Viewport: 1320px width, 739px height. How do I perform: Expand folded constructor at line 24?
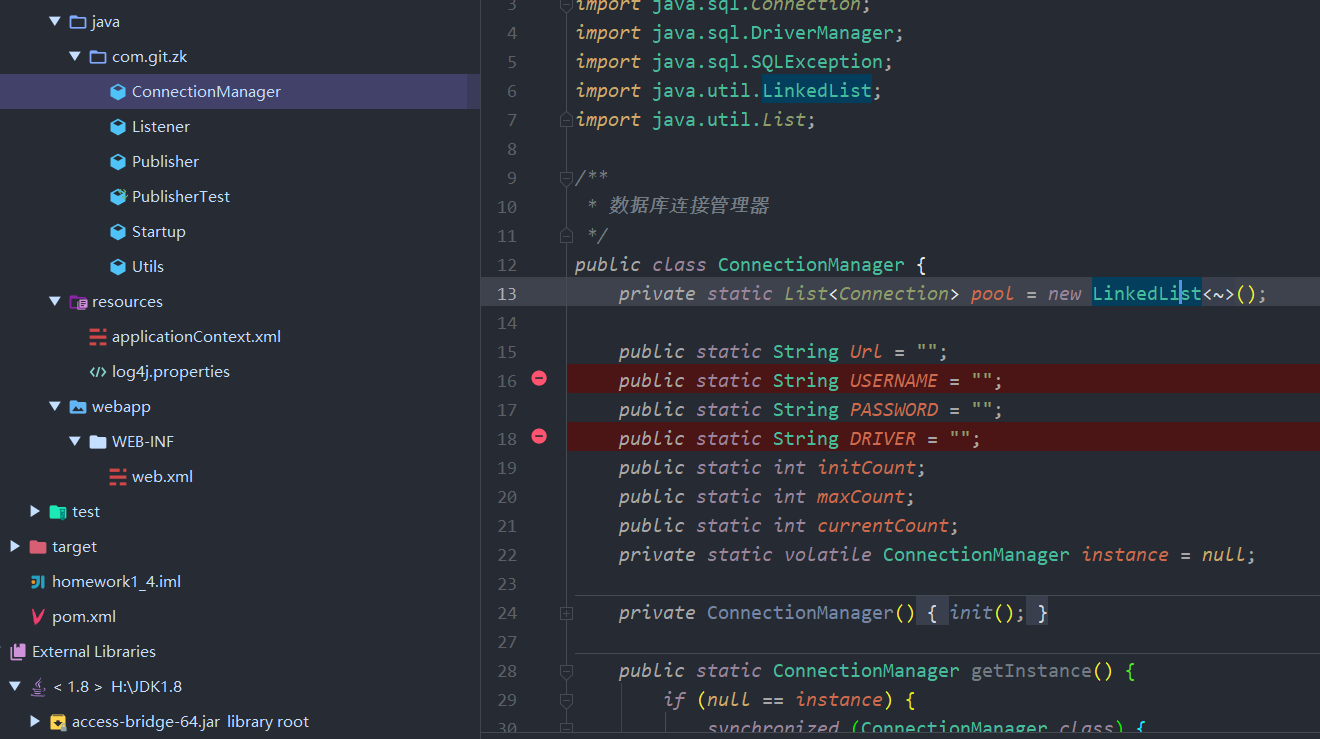click(x=566, y=613)
